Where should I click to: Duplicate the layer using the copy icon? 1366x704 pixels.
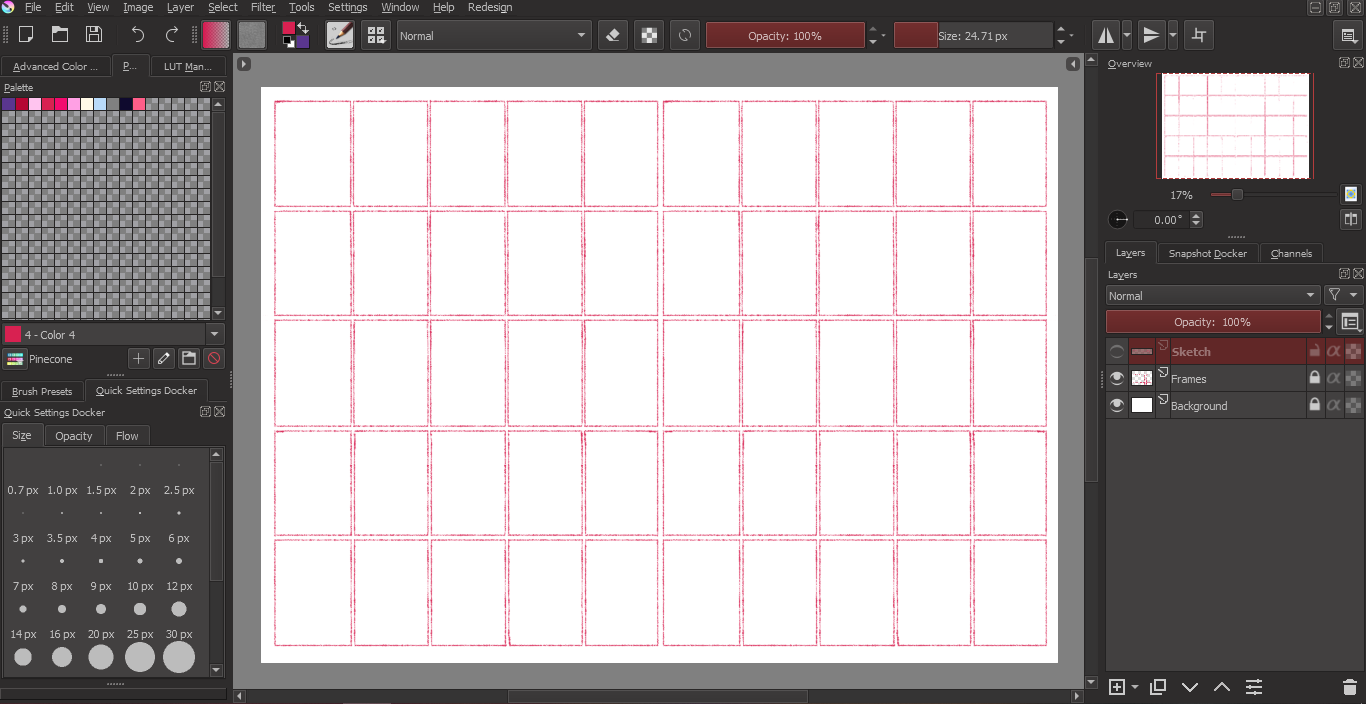[x=1158, y=687]
